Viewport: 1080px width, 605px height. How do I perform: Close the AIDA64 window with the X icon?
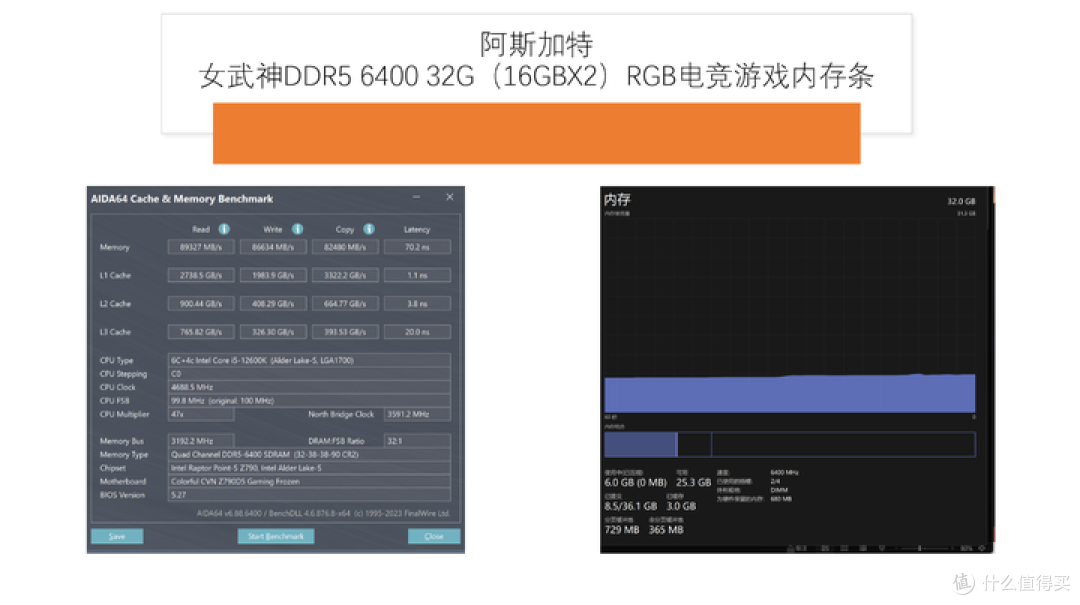450,197
